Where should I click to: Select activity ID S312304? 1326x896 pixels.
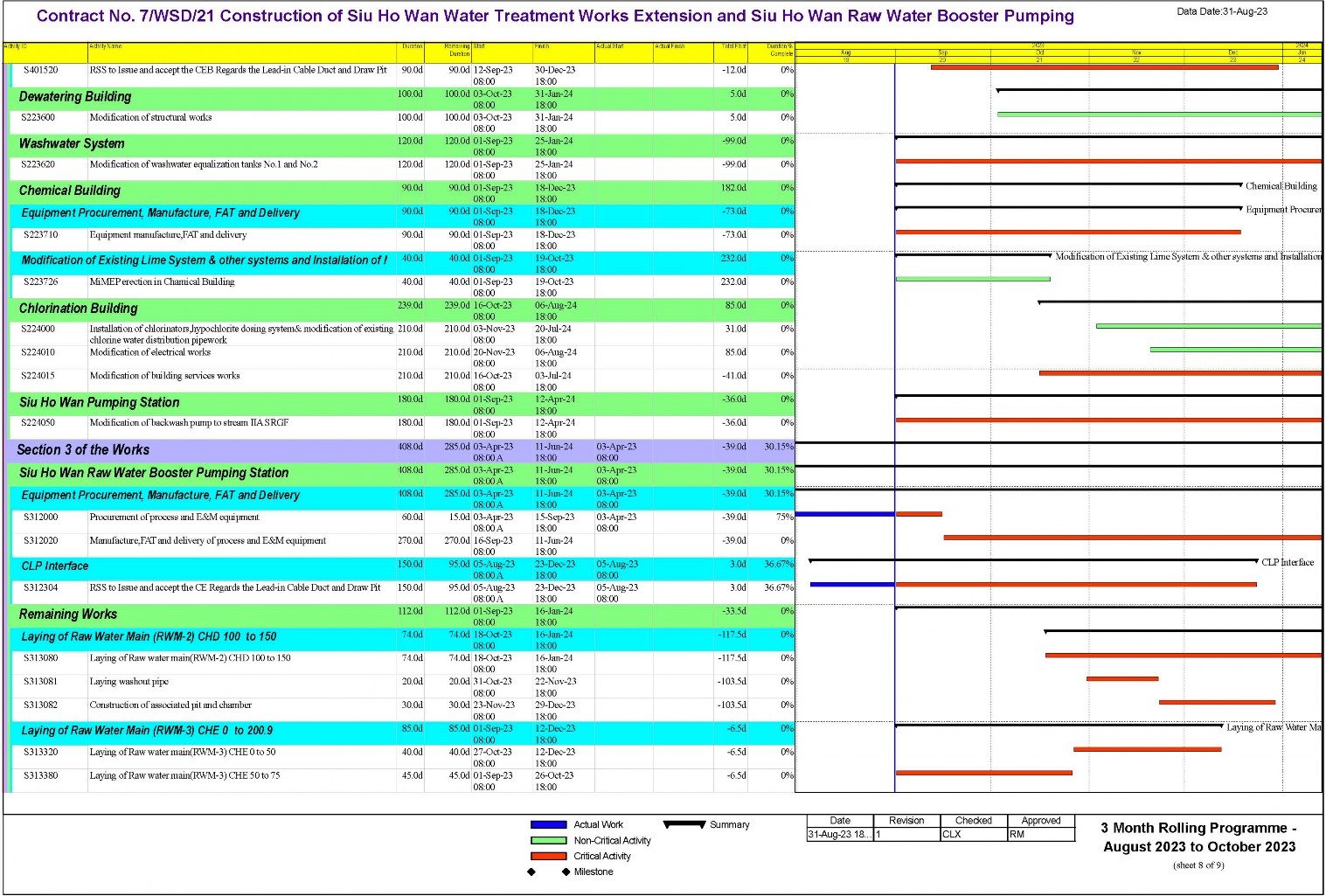(x=41, y=588)
